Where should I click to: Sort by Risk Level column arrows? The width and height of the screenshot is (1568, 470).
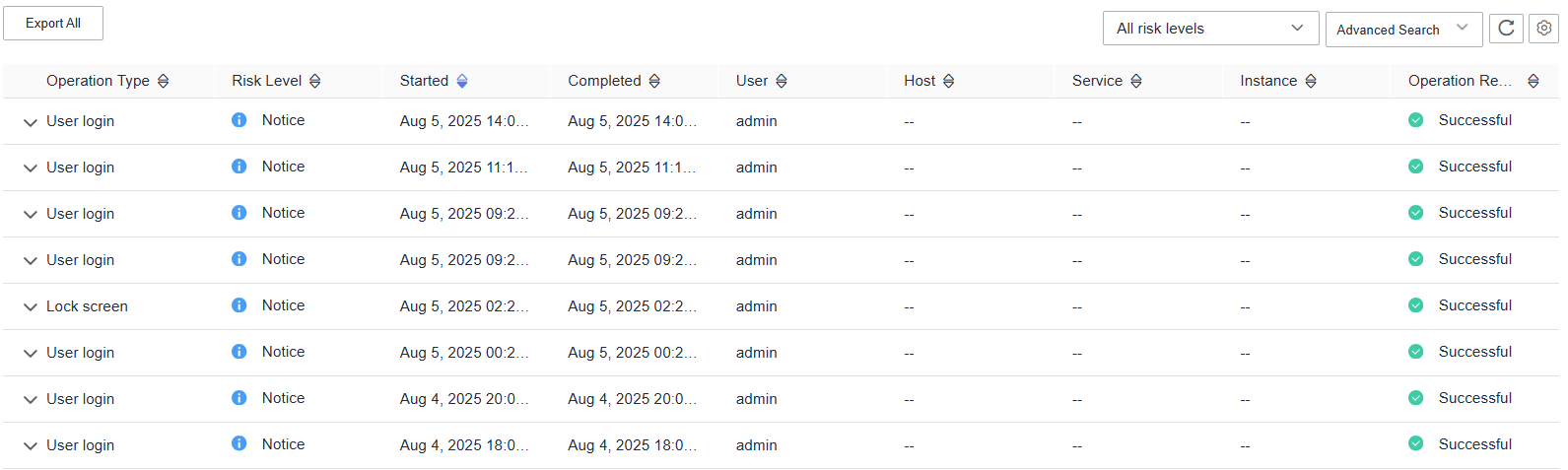pyautogui.click(x=315, y=81)
